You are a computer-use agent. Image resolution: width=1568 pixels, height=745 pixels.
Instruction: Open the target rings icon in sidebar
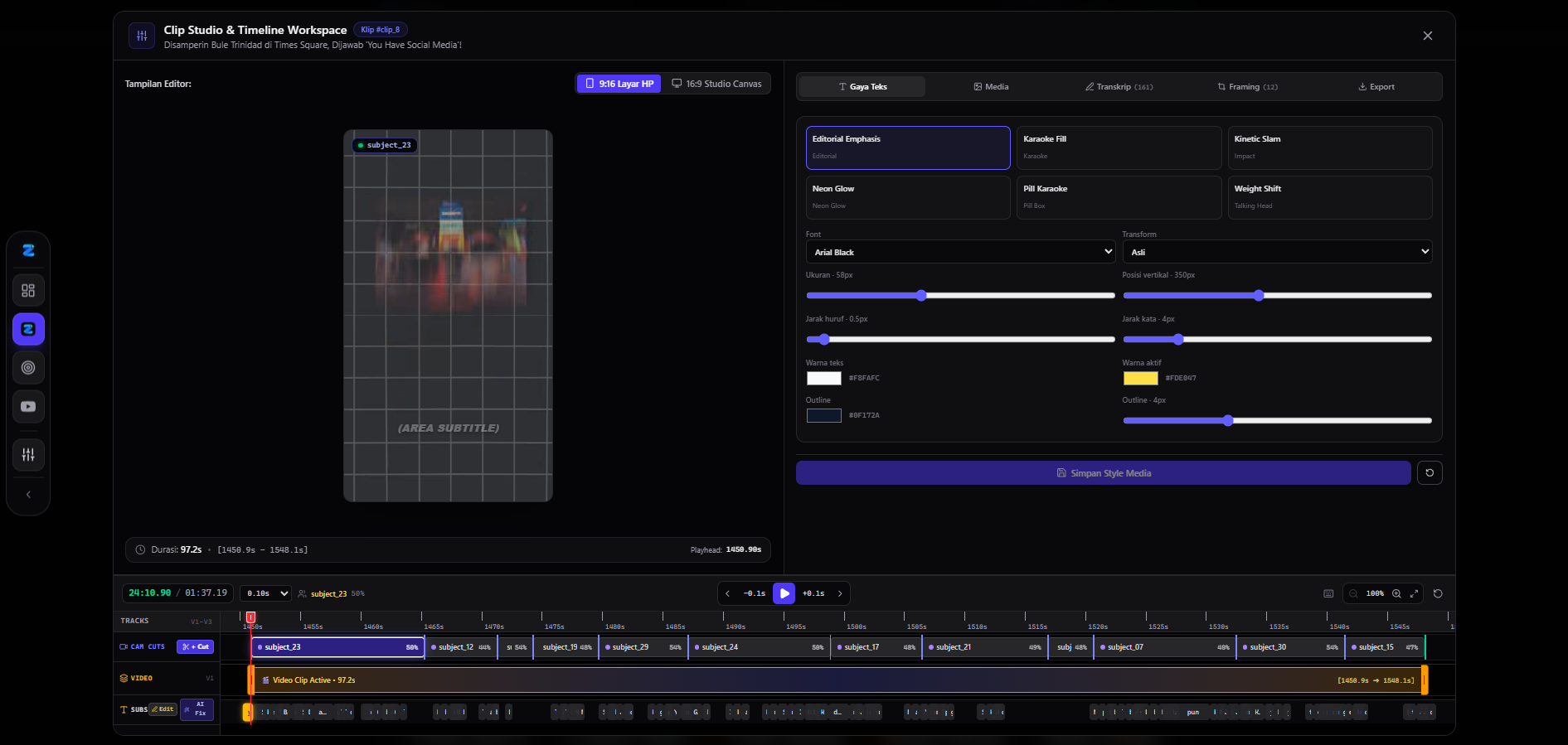pyautogui.click(x=28, y=368)
